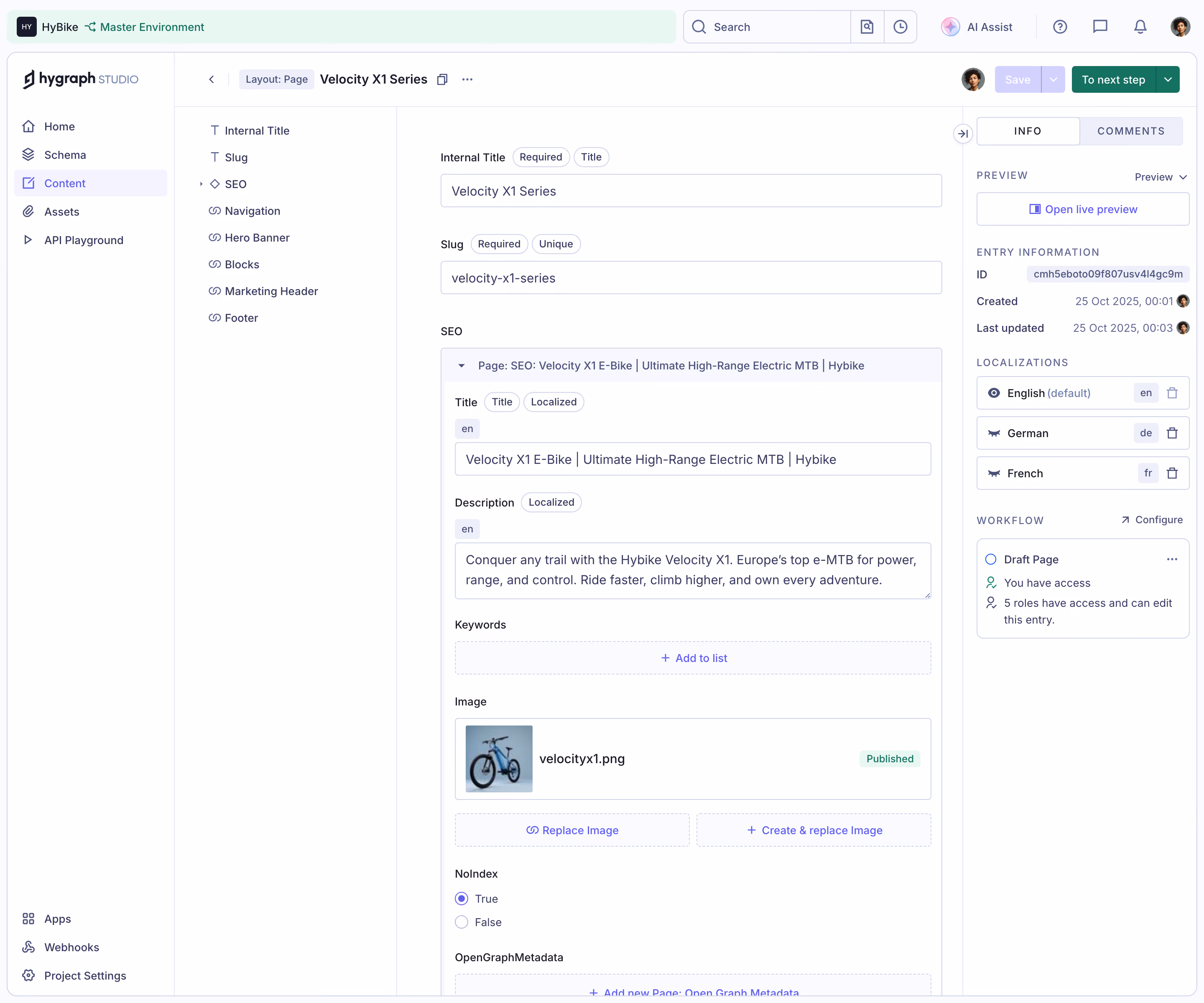Show the French localization
Screen dimensions: 1204x1003
[x=994, y=473]
